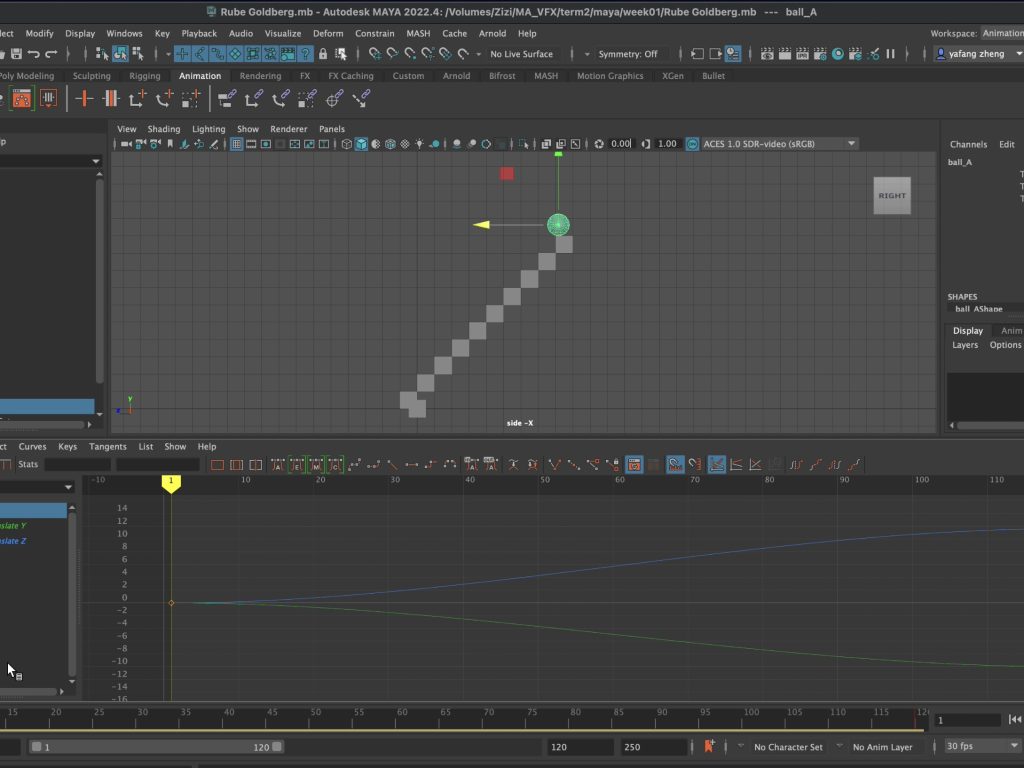Switch to the Rigging shelf tab

pyautogui.click(x=144, y=76)
